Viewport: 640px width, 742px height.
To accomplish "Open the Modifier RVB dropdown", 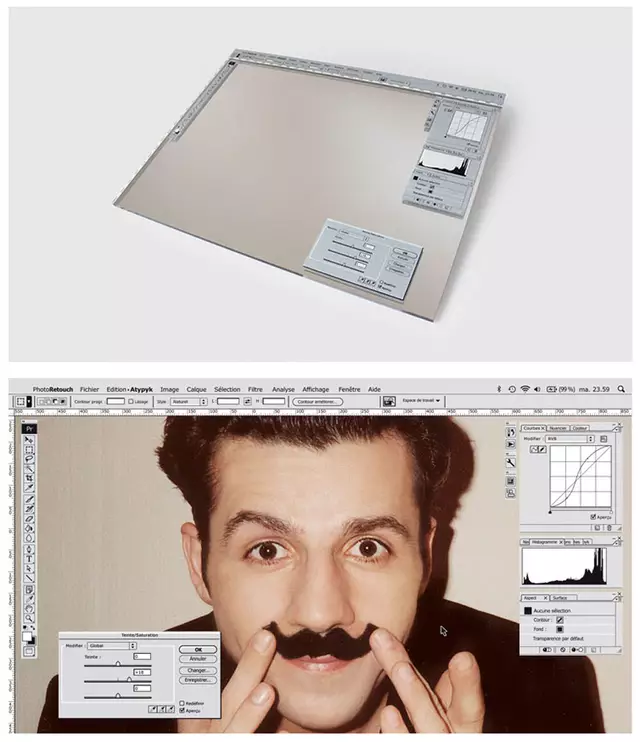I will (x=570, y=439).
